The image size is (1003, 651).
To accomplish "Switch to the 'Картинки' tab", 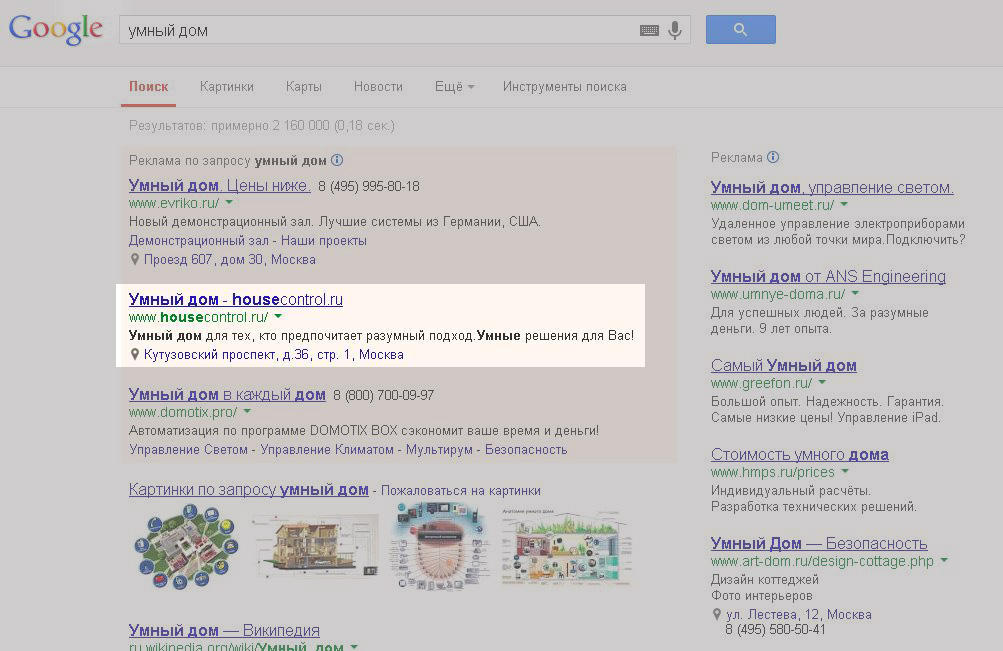I will (226, 86).
